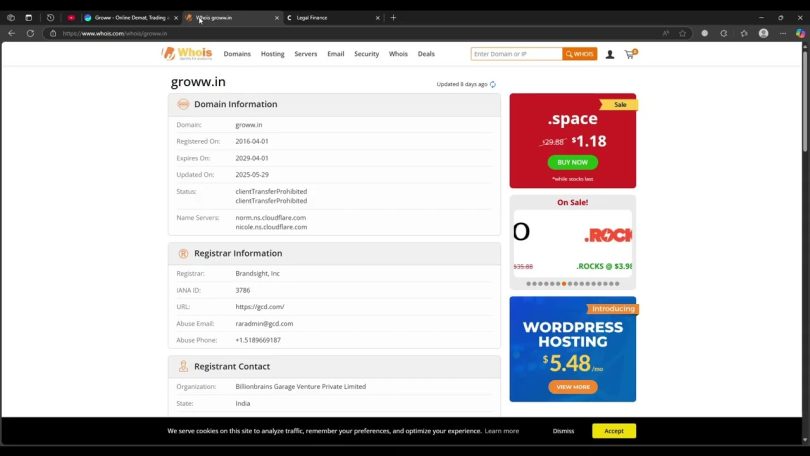Viewport: 810px width, 456px height.
Task: Open the Email menu
Action: (x=335, y=54)
